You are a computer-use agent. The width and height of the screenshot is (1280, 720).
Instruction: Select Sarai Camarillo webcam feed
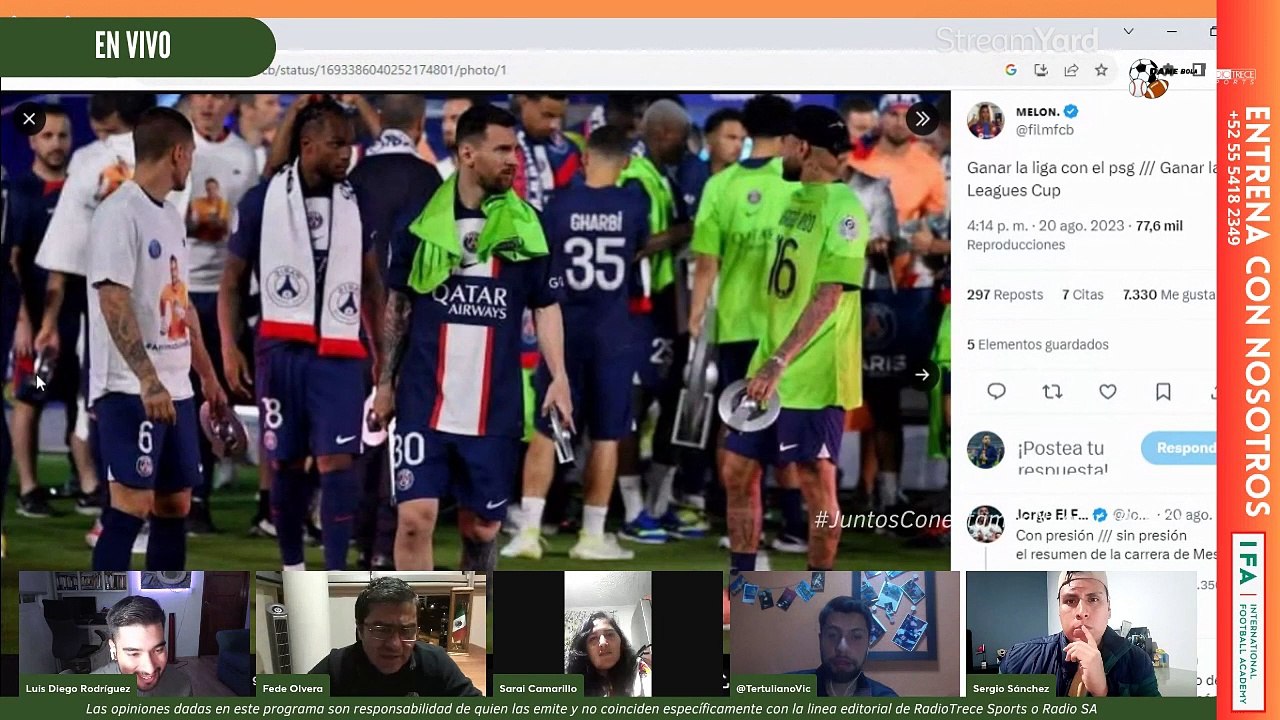(608, 634)
